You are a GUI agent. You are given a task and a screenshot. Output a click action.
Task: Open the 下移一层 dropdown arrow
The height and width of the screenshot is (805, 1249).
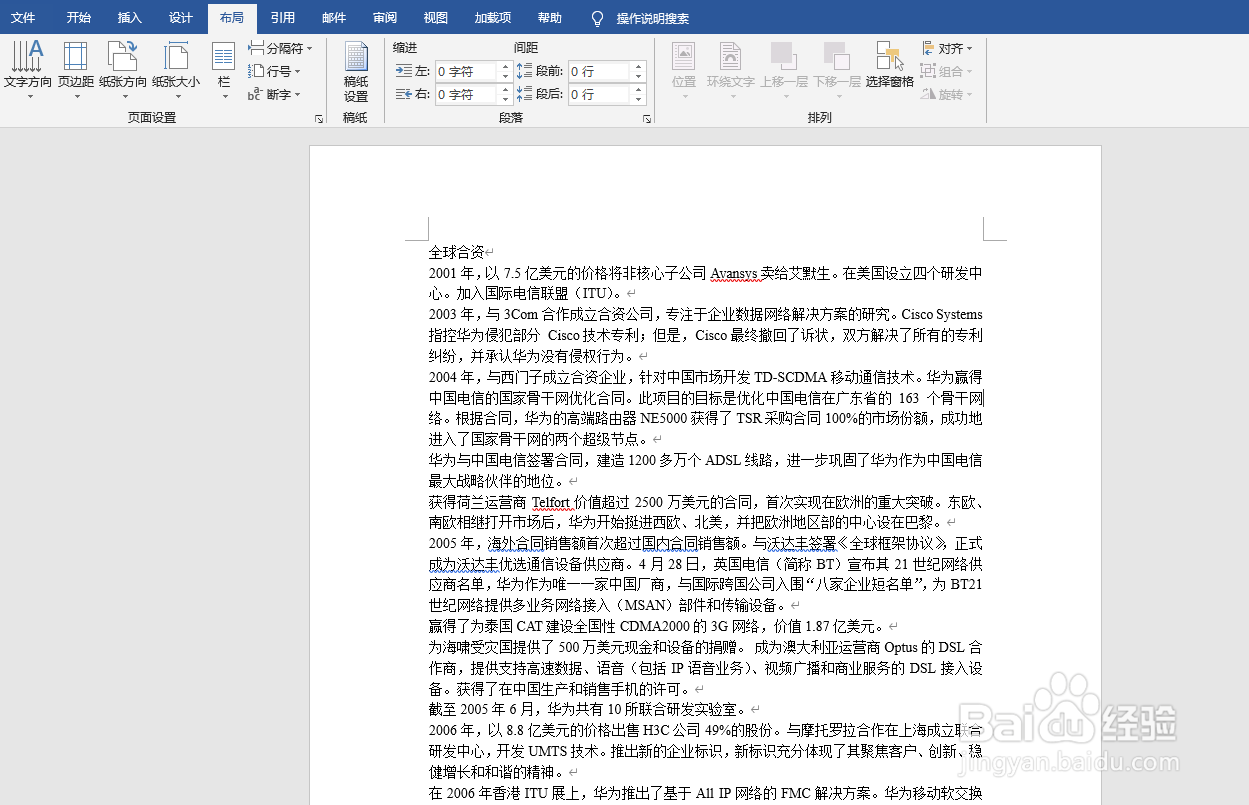tap(837, 97)
